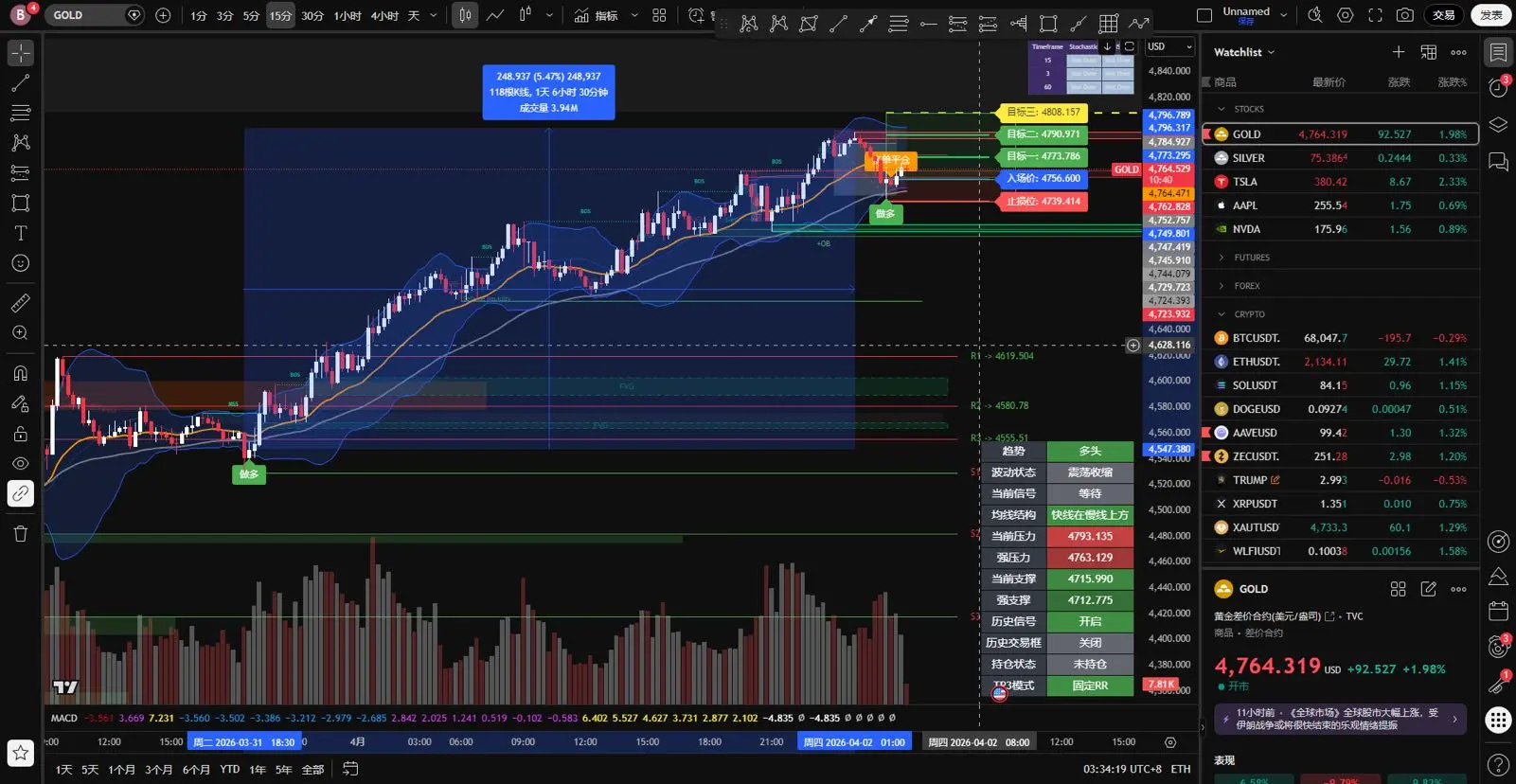Open the layout grid templates icon

point(659,15)
